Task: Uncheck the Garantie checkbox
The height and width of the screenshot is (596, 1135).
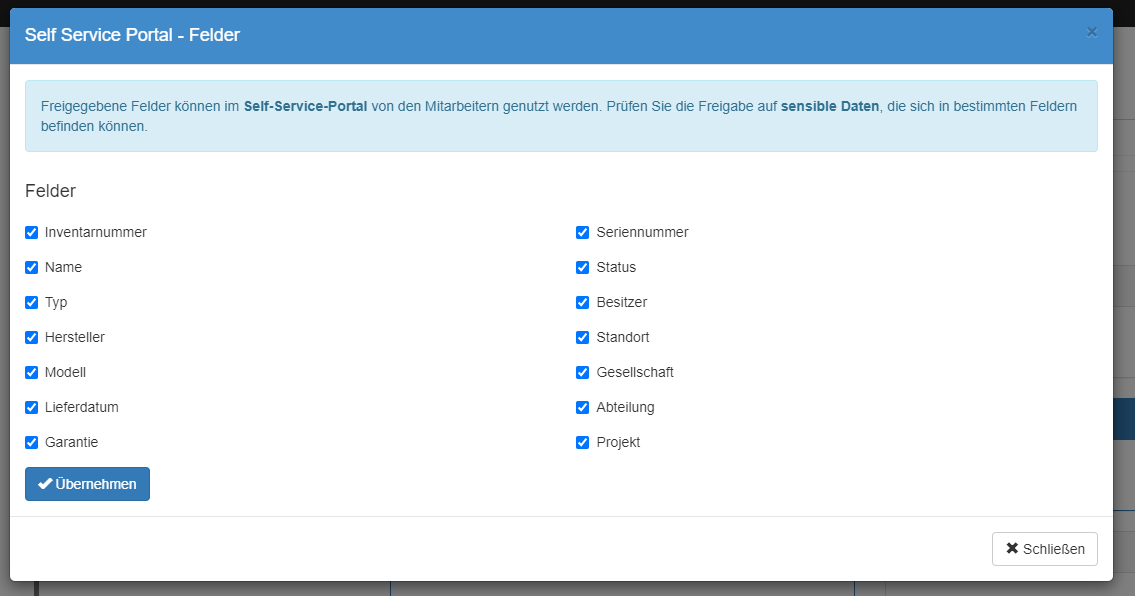Action: (x=32, y=443)
